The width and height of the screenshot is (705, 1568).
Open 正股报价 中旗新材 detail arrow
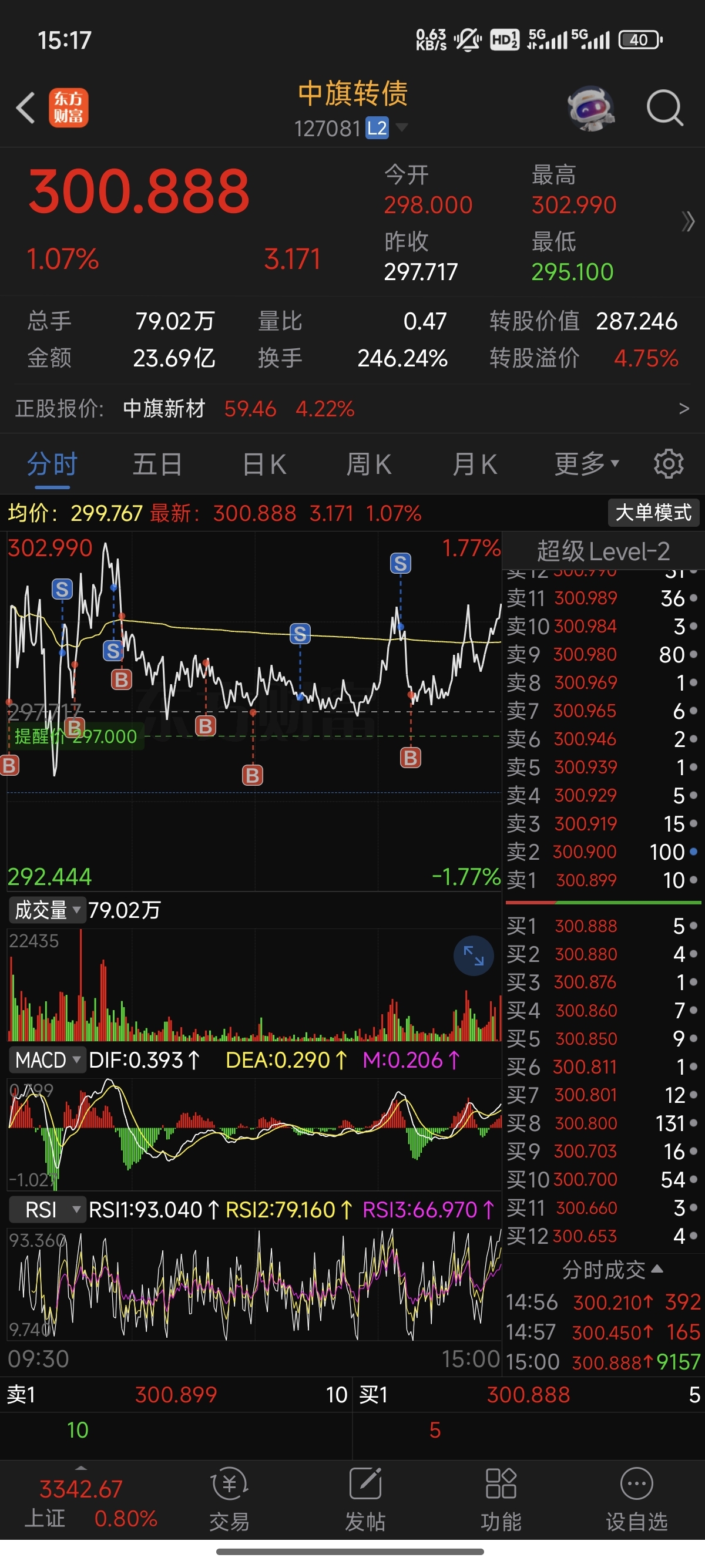684,408
